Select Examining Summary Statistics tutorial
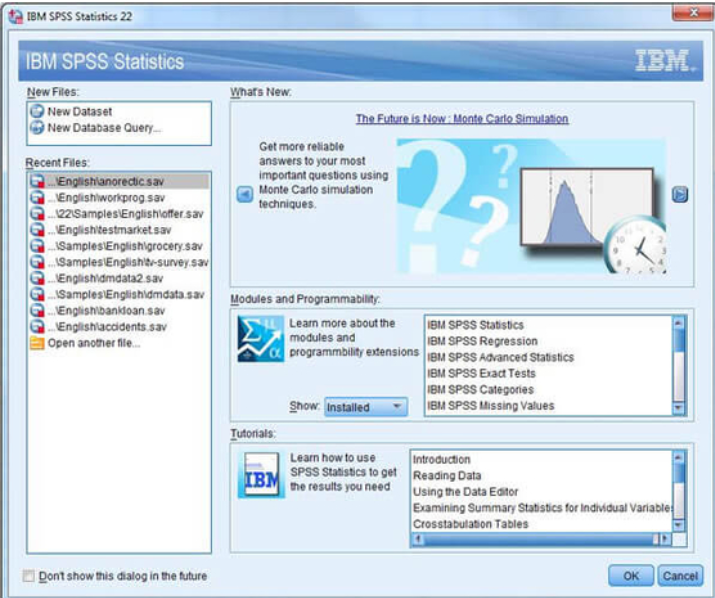 pyautogui.click(x=542, y=508)
